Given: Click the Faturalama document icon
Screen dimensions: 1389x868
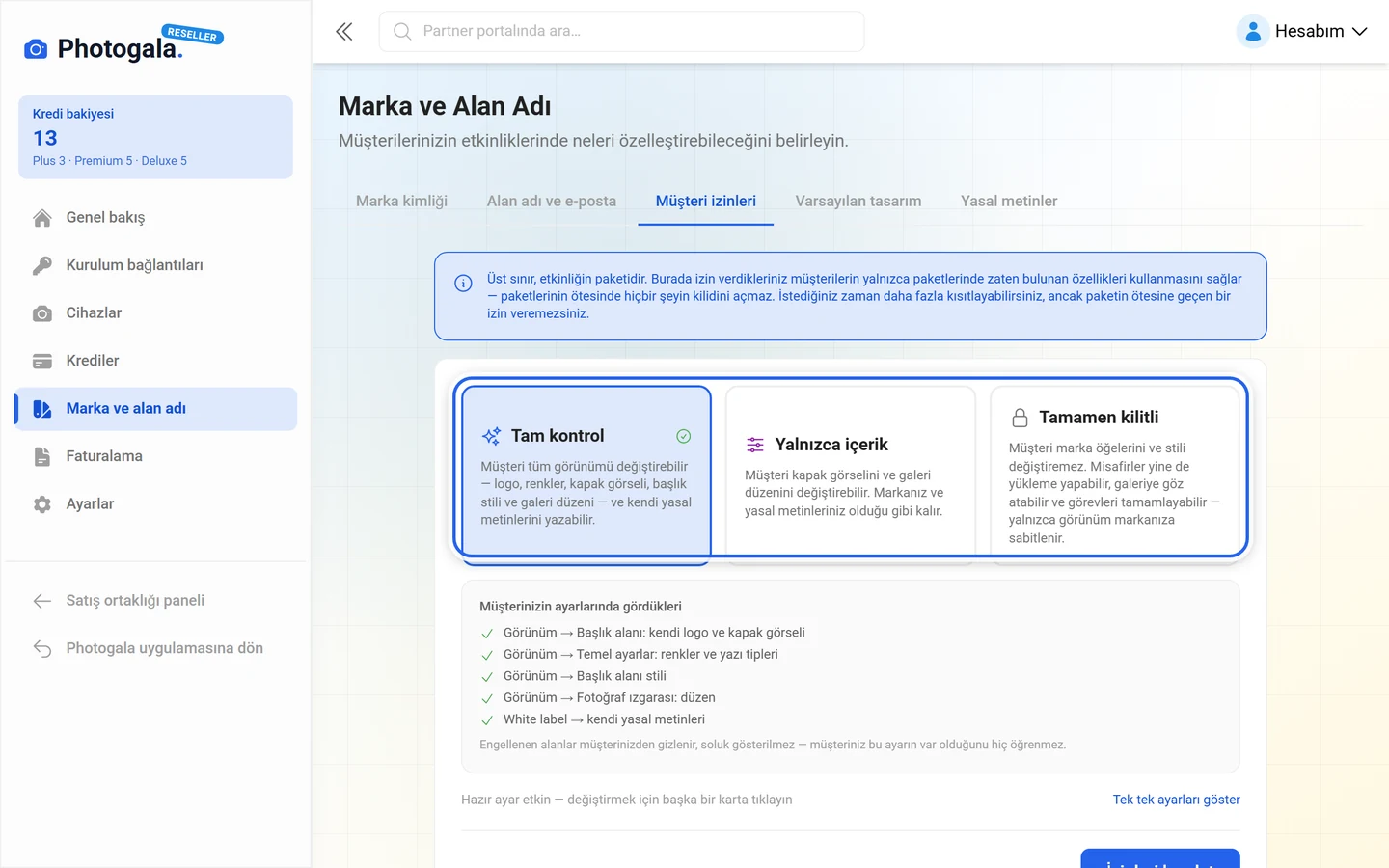Looking at the screenshot, I should click(x=41, y=456).
